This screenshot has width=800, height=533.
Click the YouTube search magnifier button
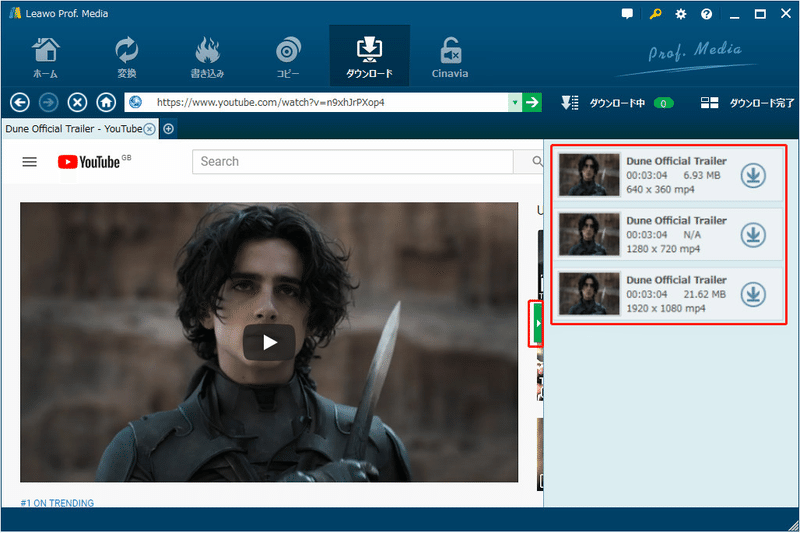coord(537,162)
